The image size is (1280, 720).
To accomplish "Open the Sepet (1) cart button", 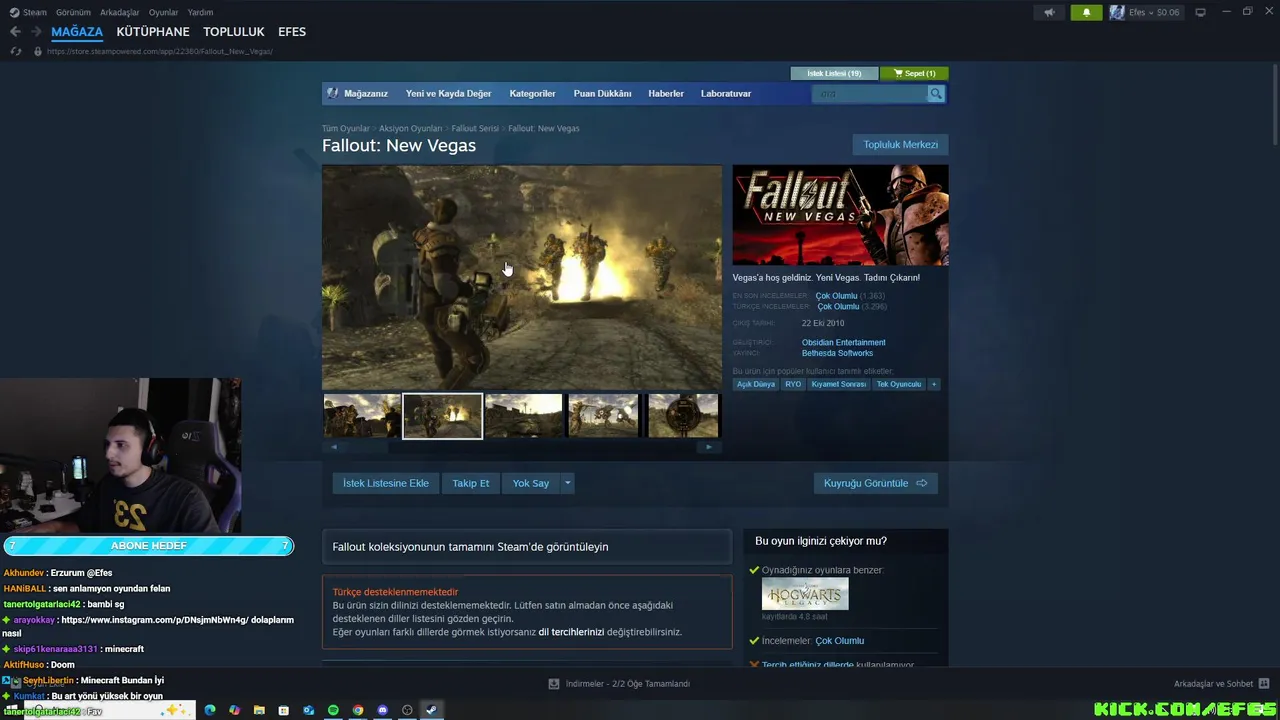I will coord(914,73).
